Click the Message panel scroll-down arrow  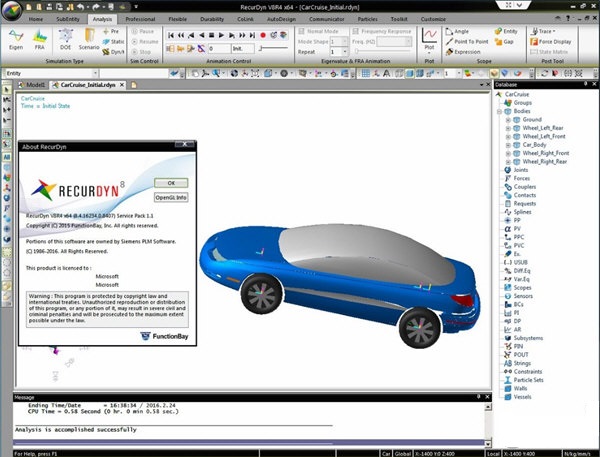click(488, 444)
